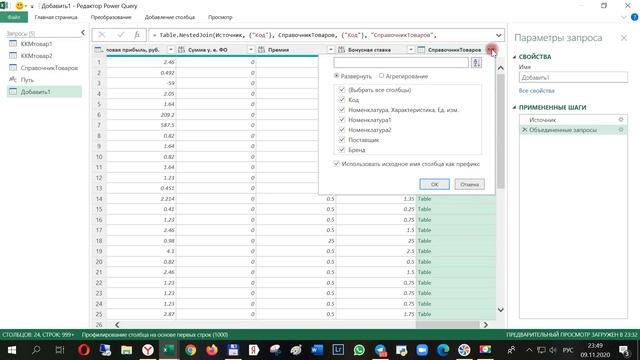Uncheck the Поставщик checkbox
Viewport: 640px width, 360px height.
[342, 140]
